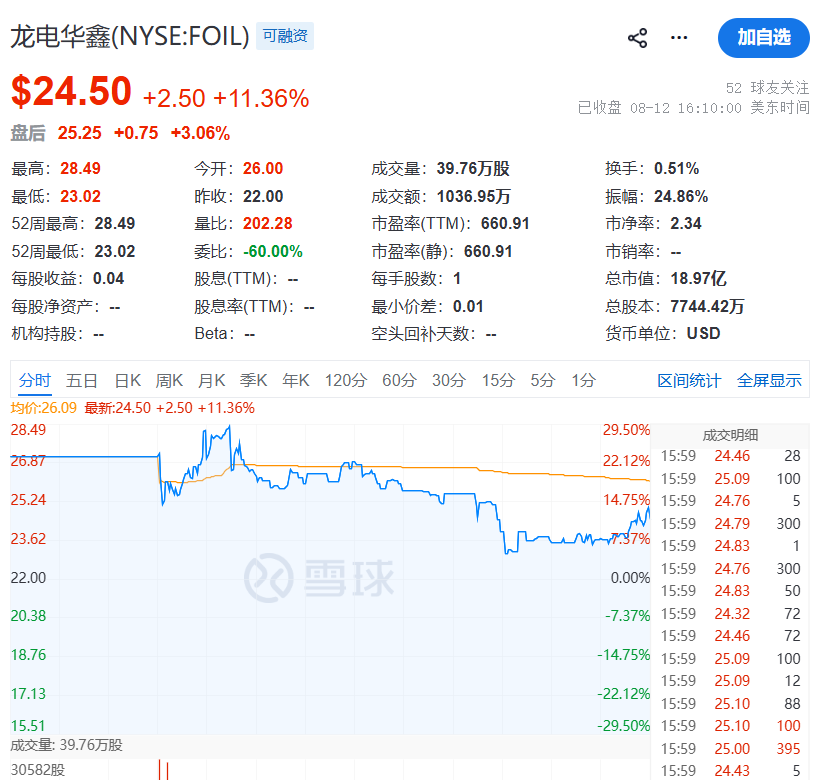This screenshot has height=780, width=821.
Task: Click the trade row with volume 395
Action: click(730, 749)
